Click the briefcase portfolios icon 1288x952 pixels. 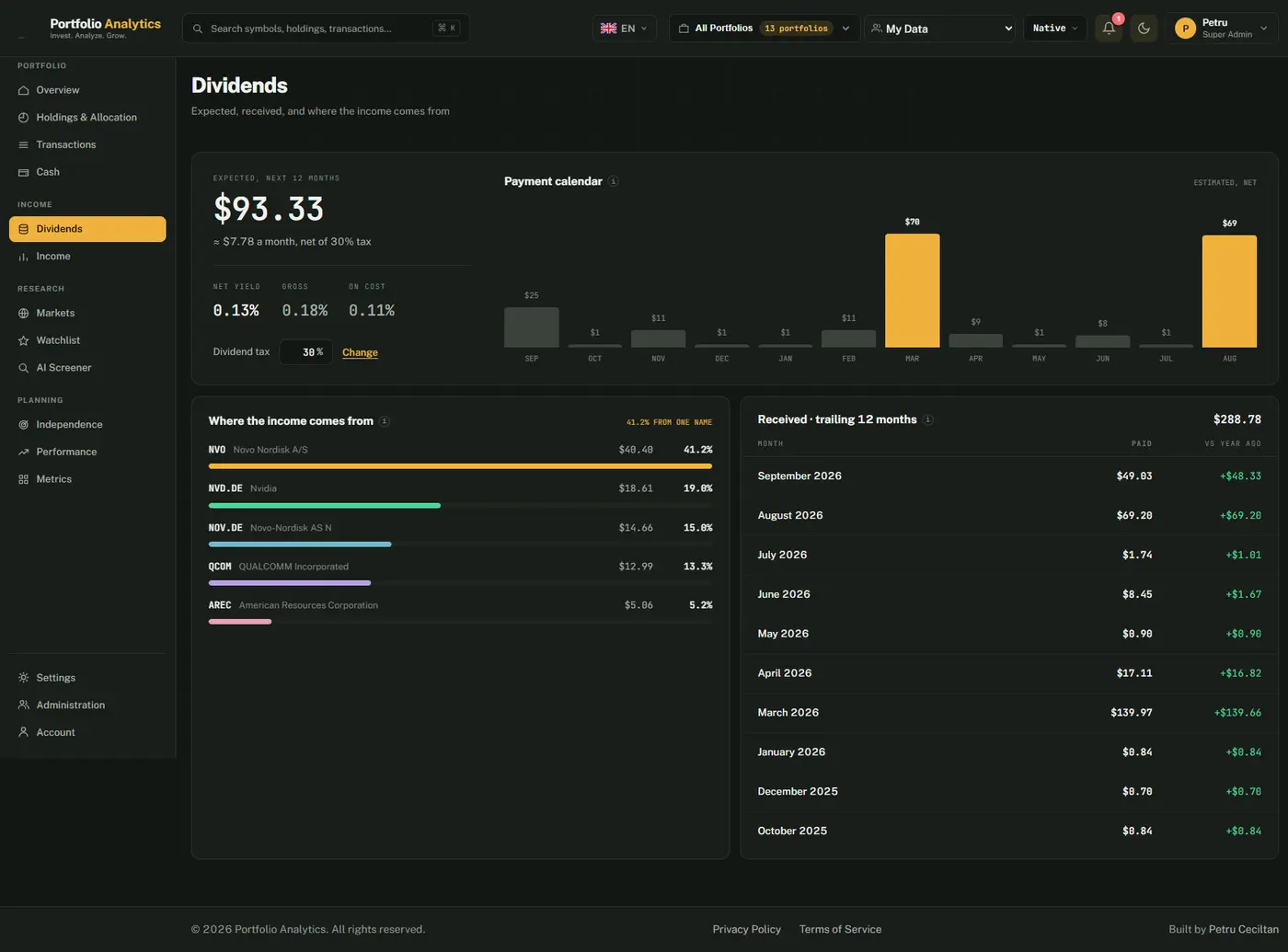pos(684,29)
